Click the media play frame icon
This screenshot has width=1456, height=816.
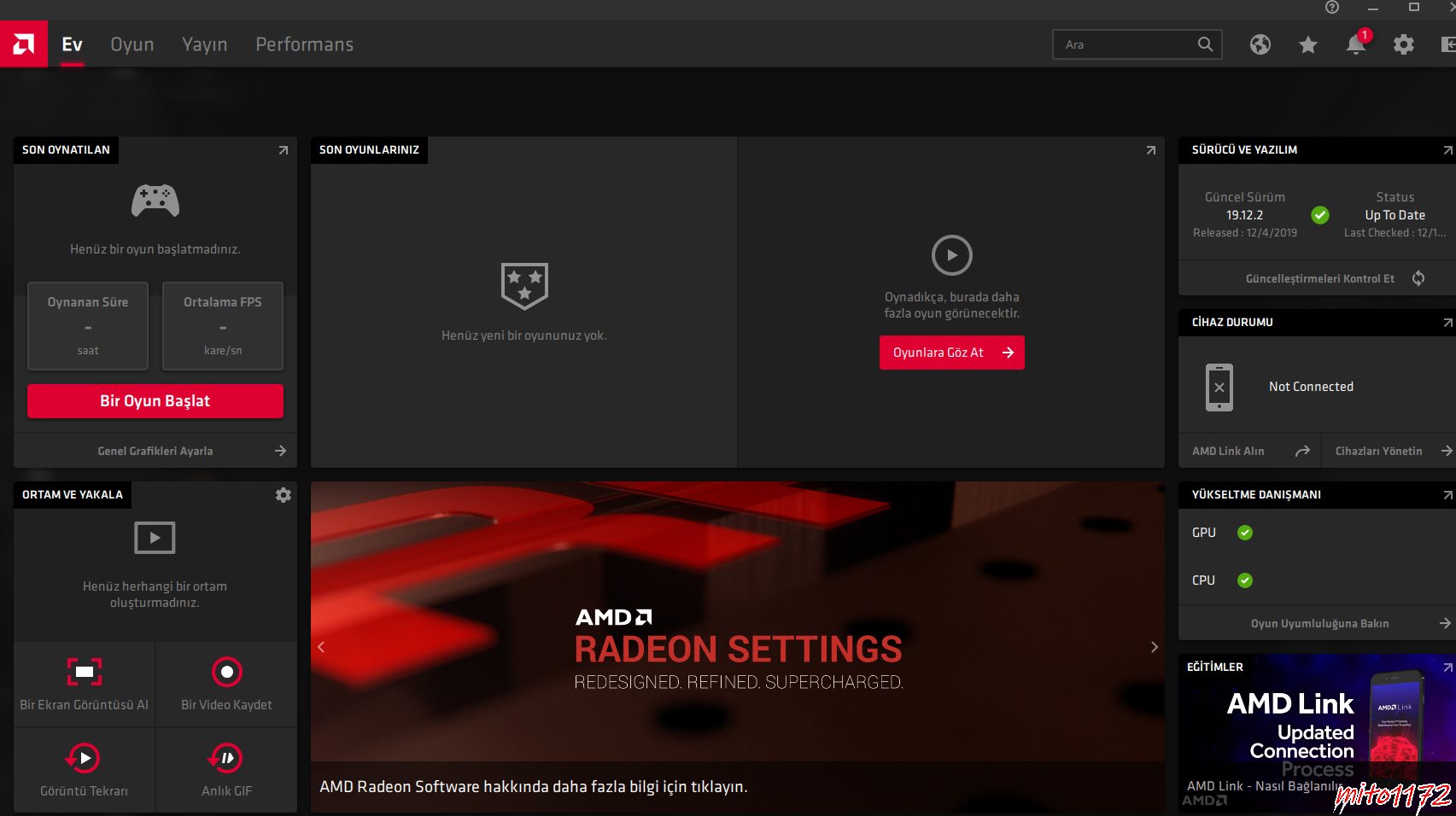pos(155,538)
